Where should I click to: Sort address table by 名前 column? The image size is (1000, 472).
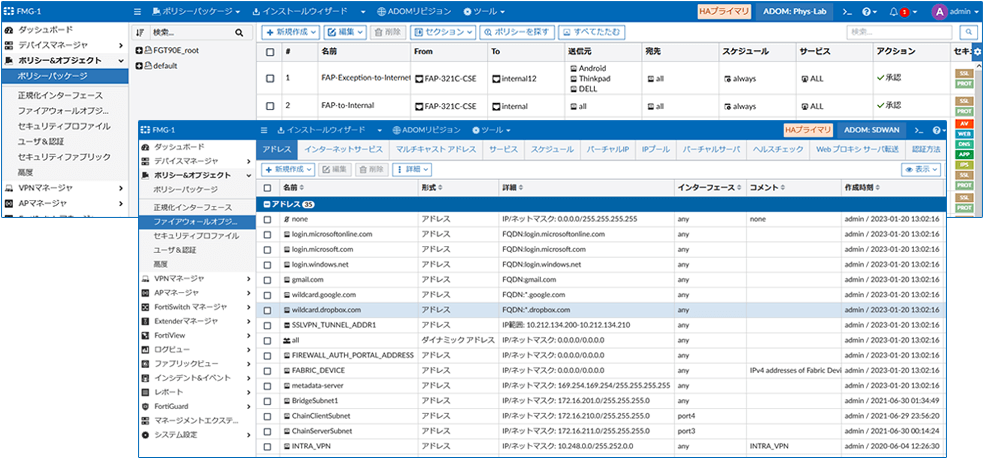[293, 188]
